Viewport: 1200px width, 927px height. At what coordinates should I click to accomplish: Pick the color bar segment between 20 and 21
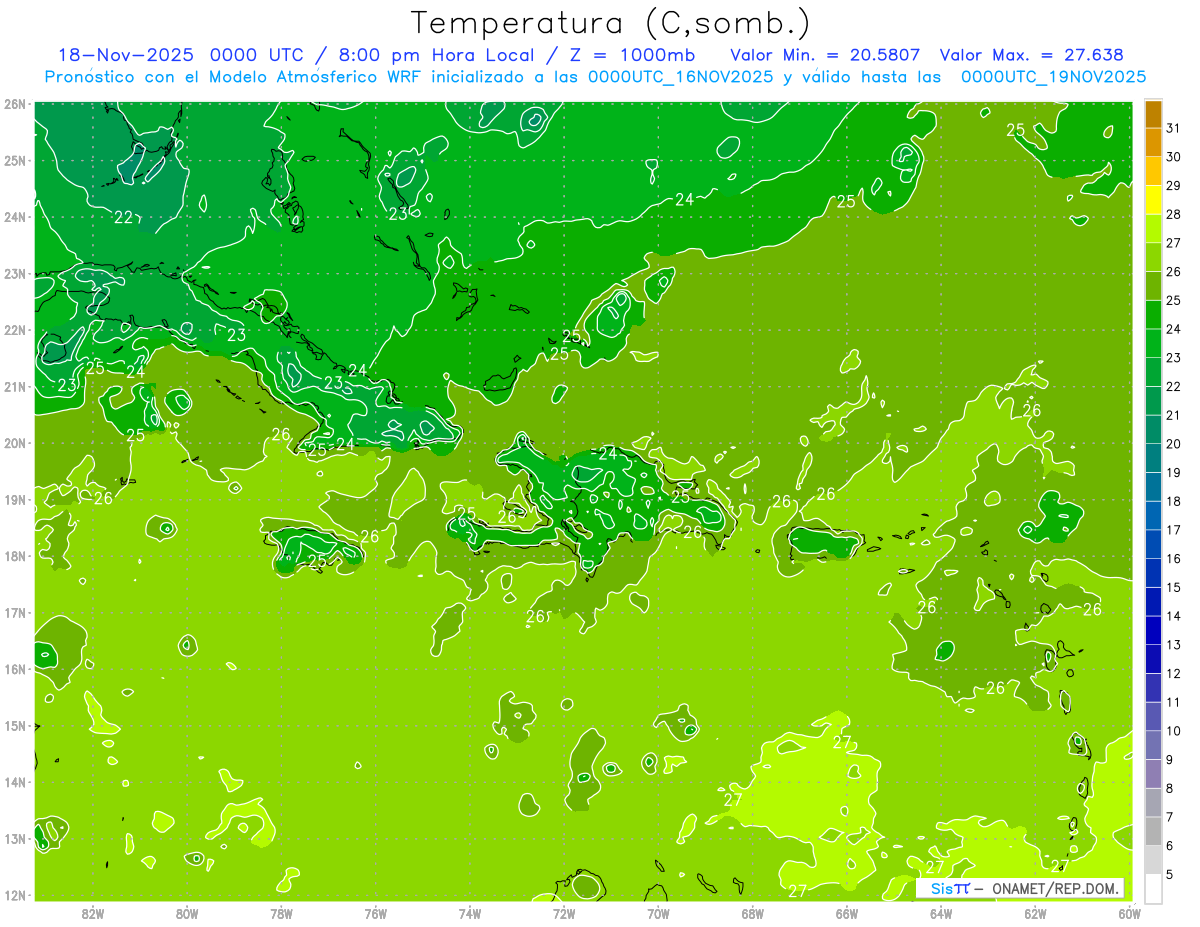(1153, 429)
